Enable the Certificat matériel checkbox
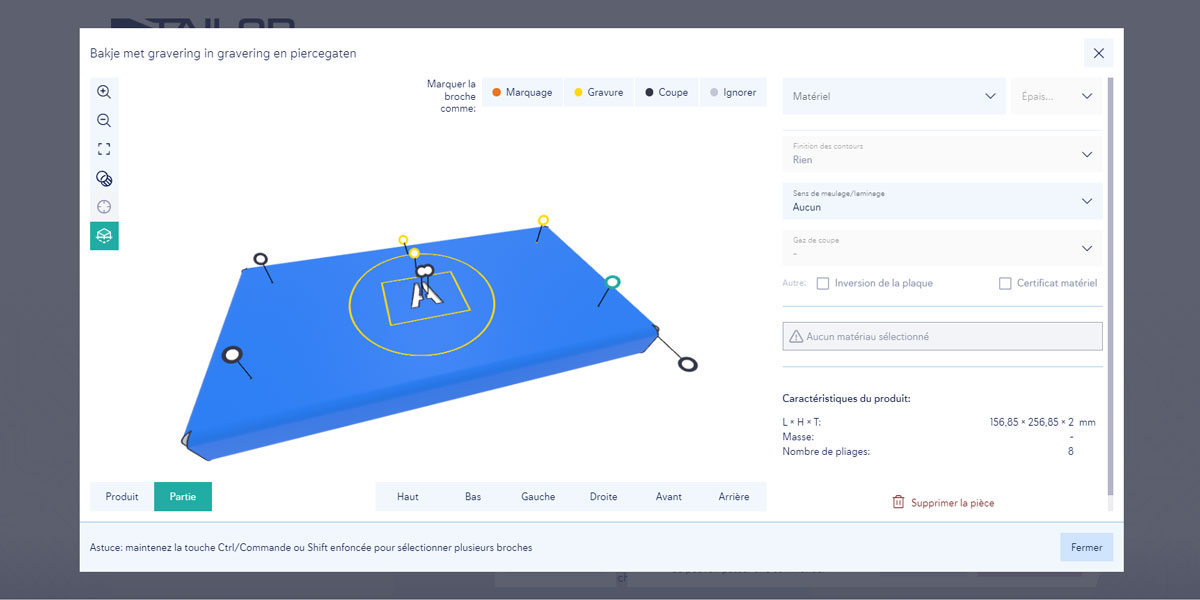Viewport: 1200px width, 600px height. pyautogui.click(x=1005, y=284)
